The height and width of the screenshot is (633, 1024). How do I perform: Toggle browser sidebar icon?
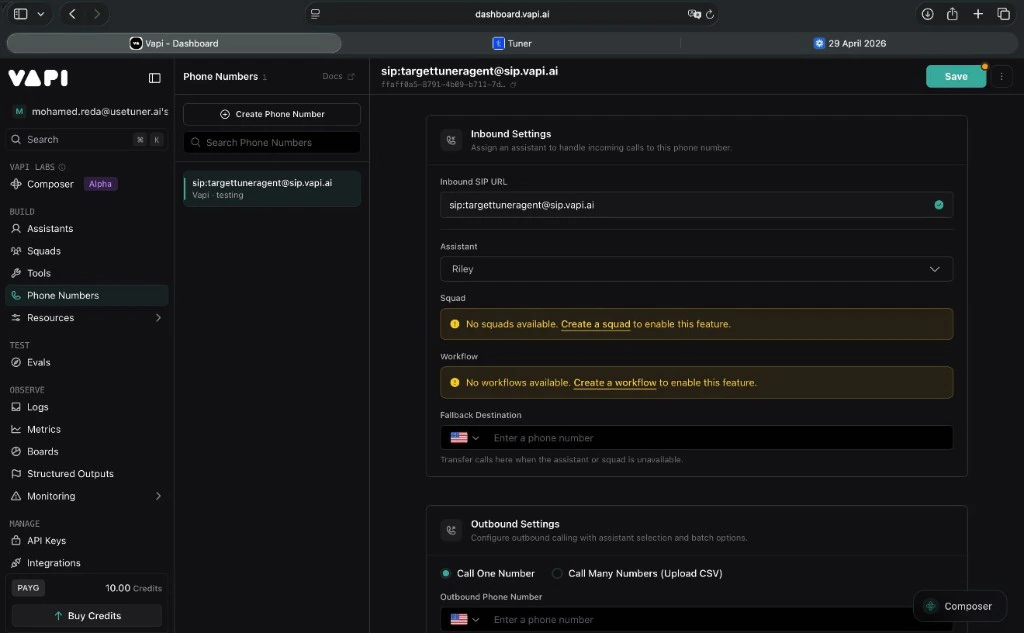coord(20,14)
